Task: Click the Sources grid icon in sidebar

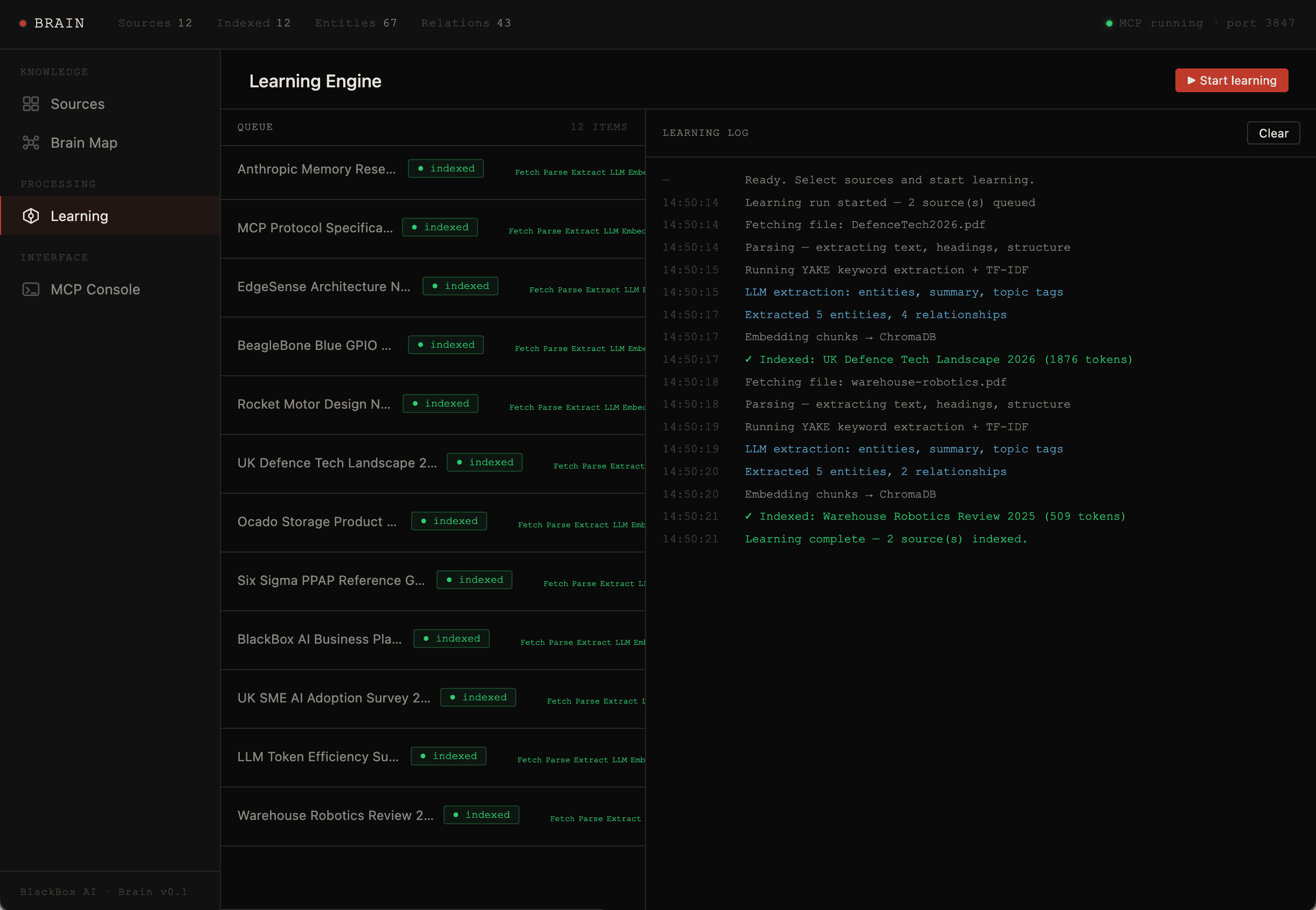Action: point(31,104)
